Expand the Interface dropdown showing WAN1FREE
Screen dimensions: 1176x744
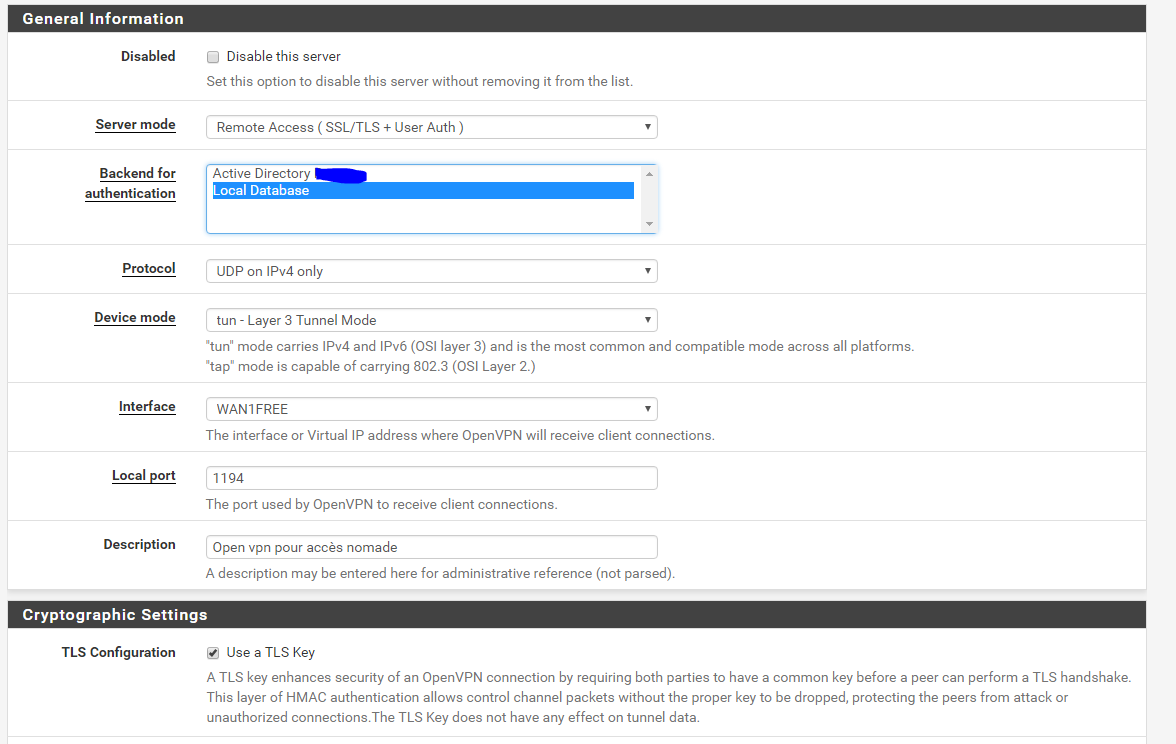431,409
